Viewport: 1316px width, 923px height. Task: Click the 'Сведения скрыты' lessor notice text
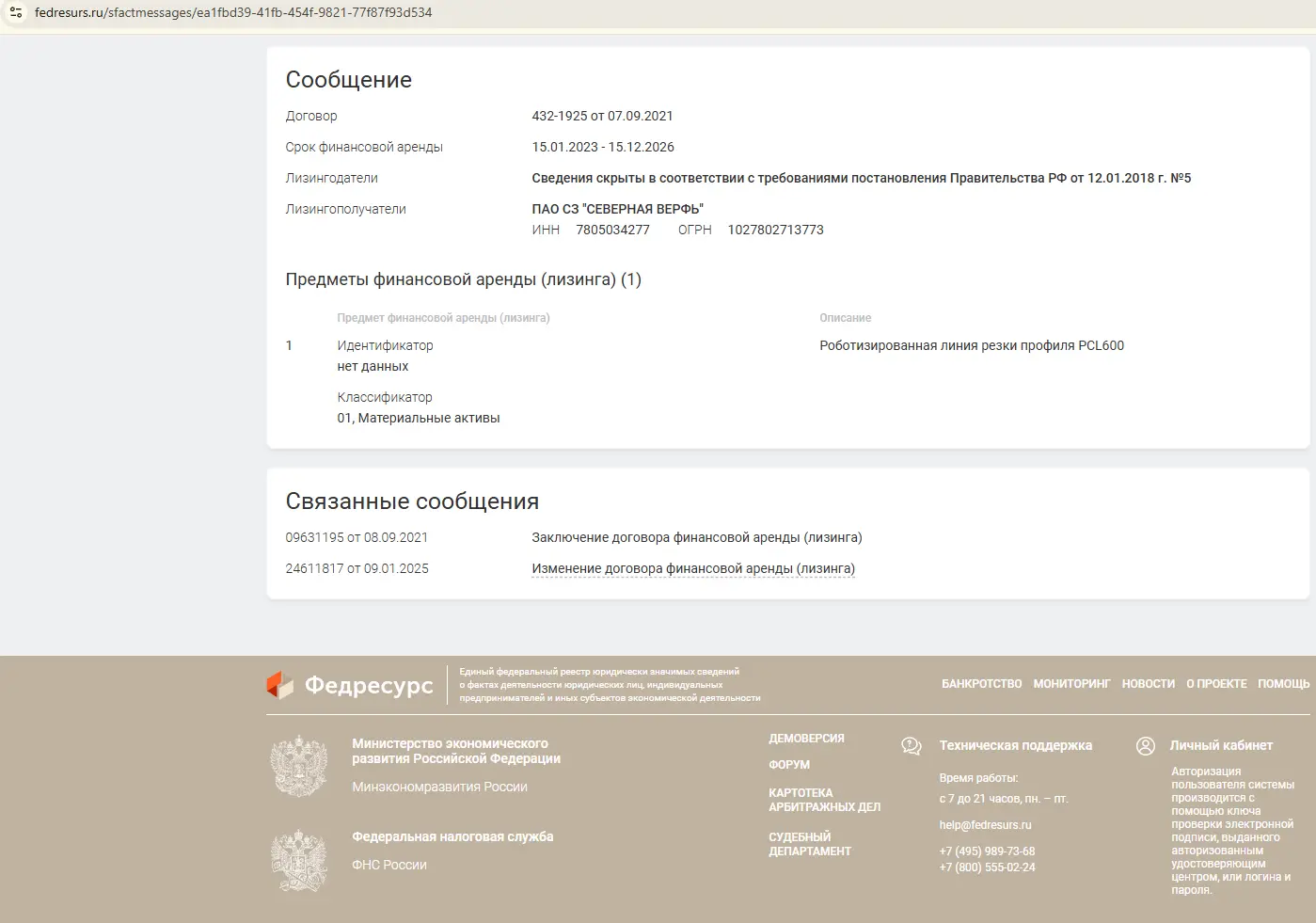click(862, 178)
